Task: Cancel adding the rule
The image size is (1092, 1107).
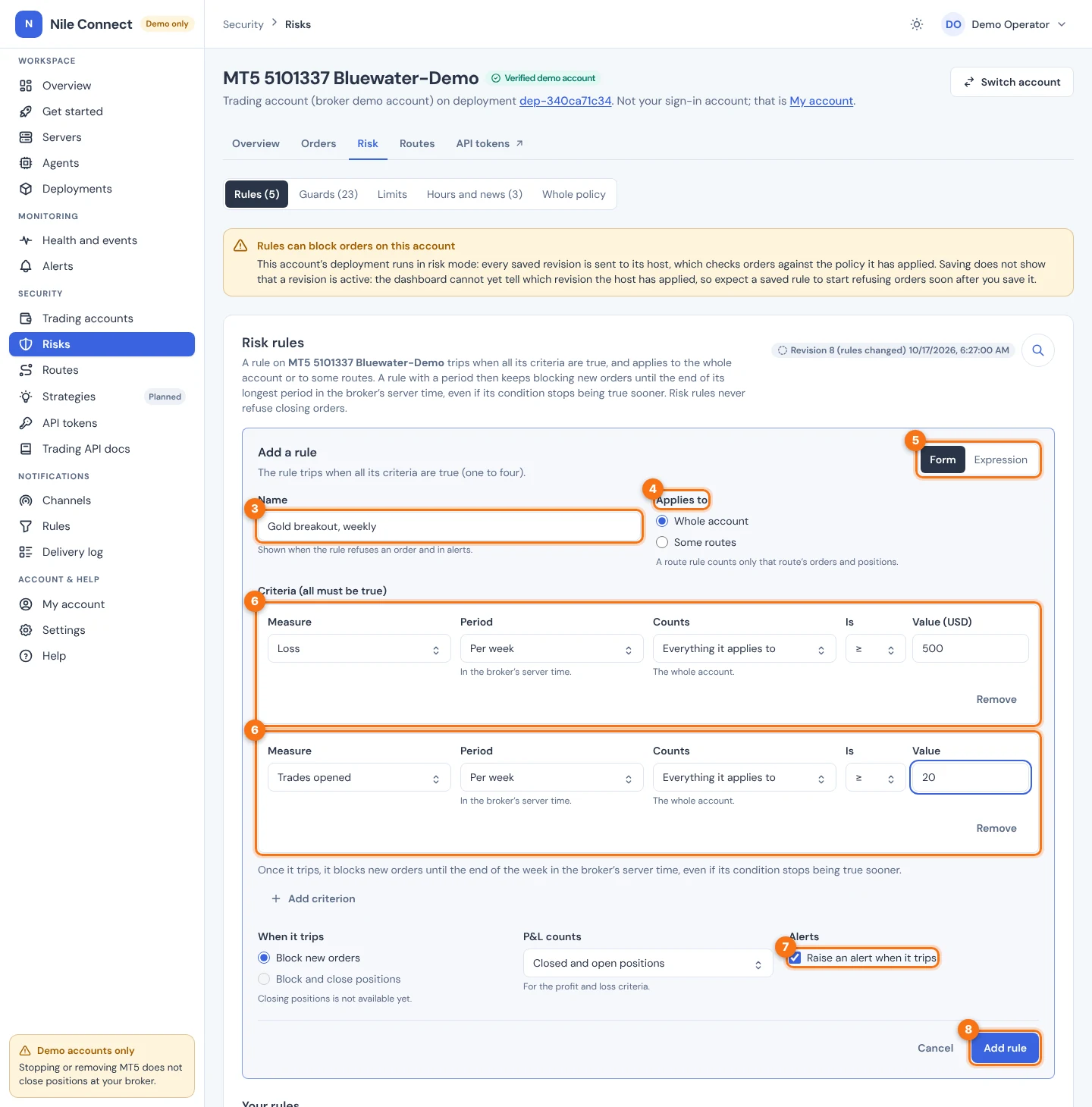Action: [935, 1048]
